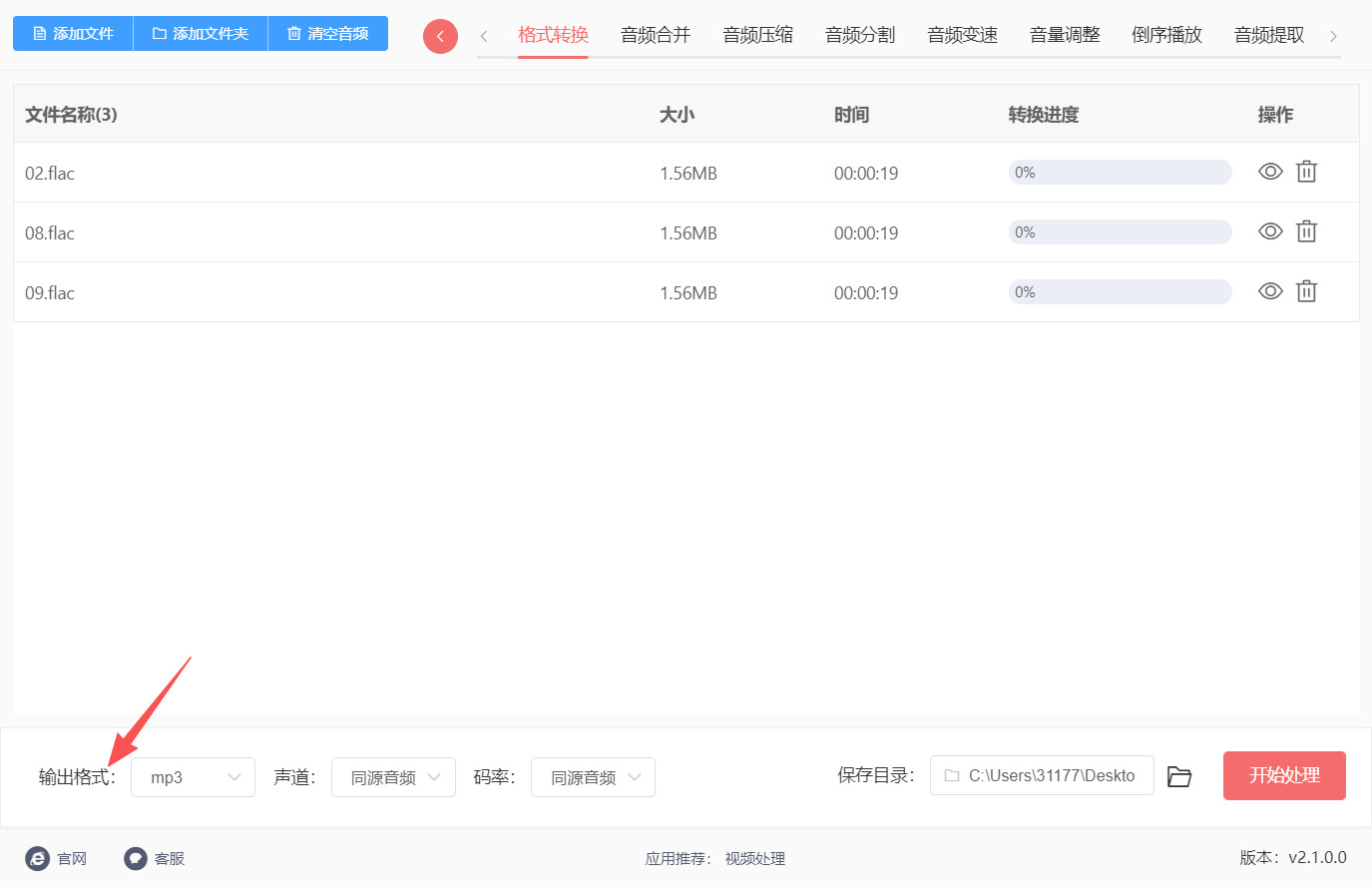Open the 官网 website icon

(x=37, y=858)
